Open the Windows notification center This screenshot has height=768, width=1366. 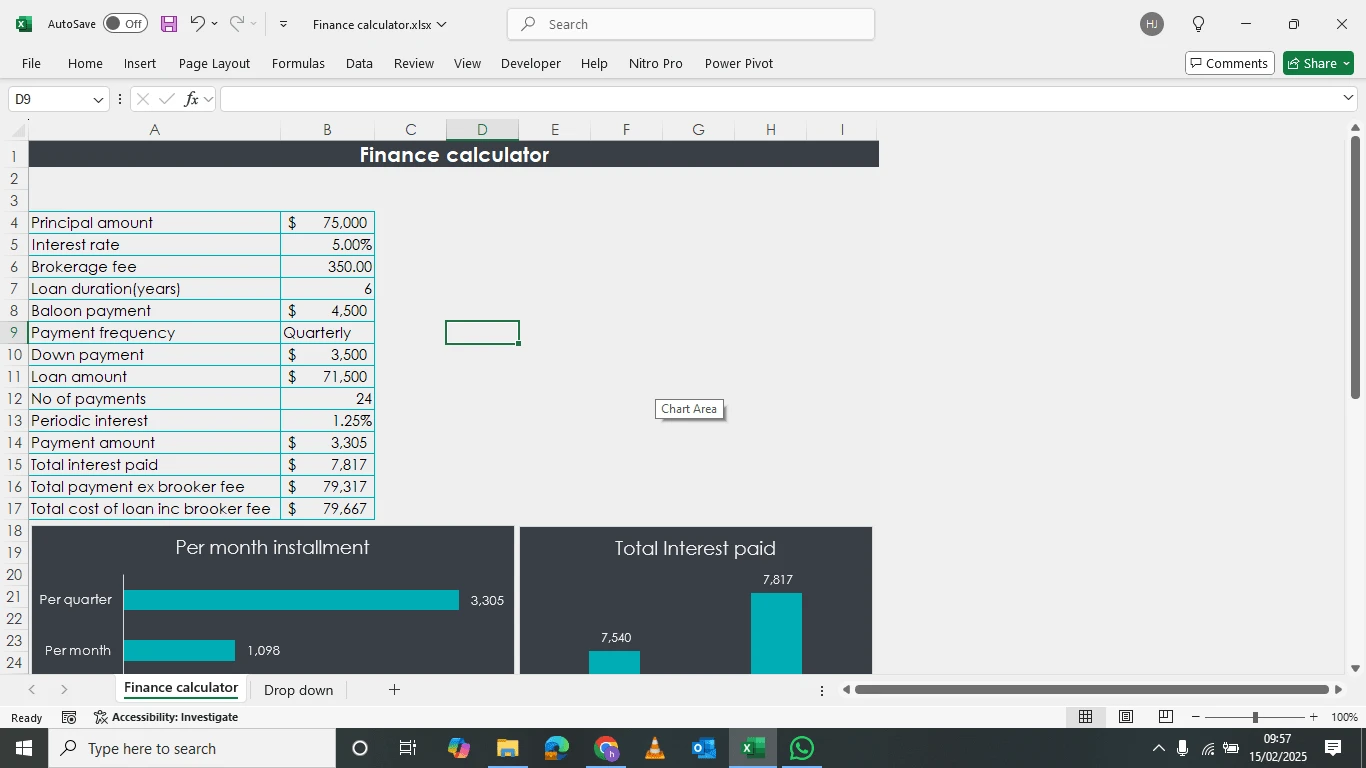tap(1332, 748)
